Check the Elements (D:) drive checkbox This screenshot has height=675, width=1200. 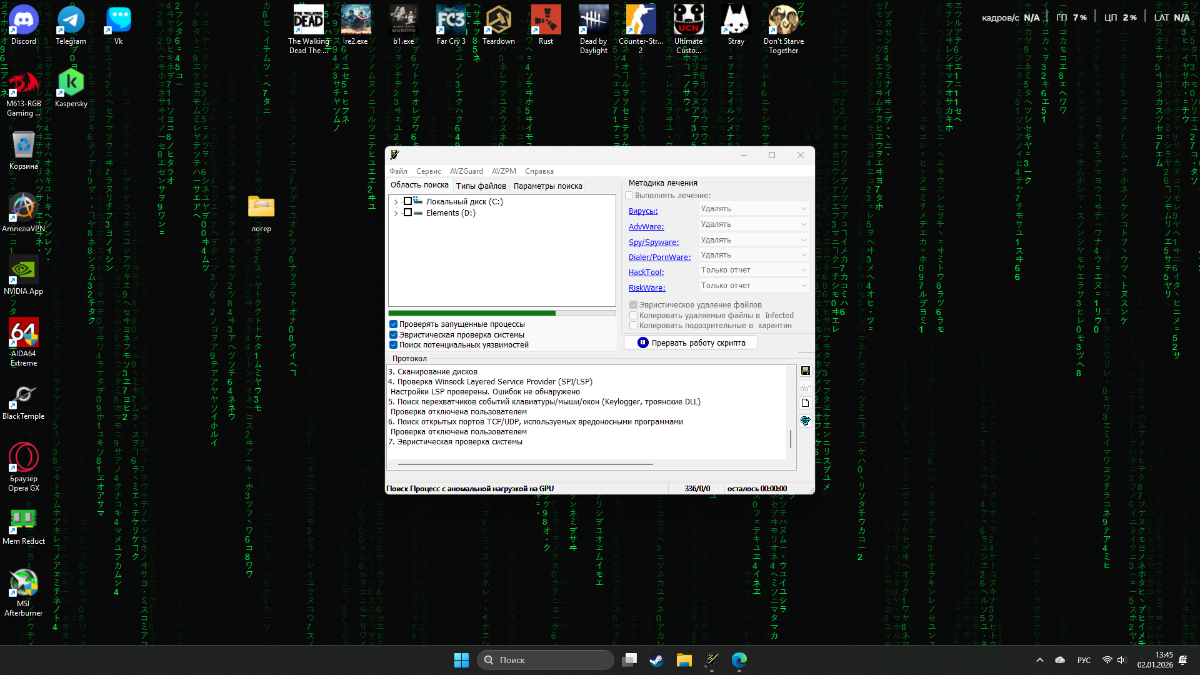point(407,213)
